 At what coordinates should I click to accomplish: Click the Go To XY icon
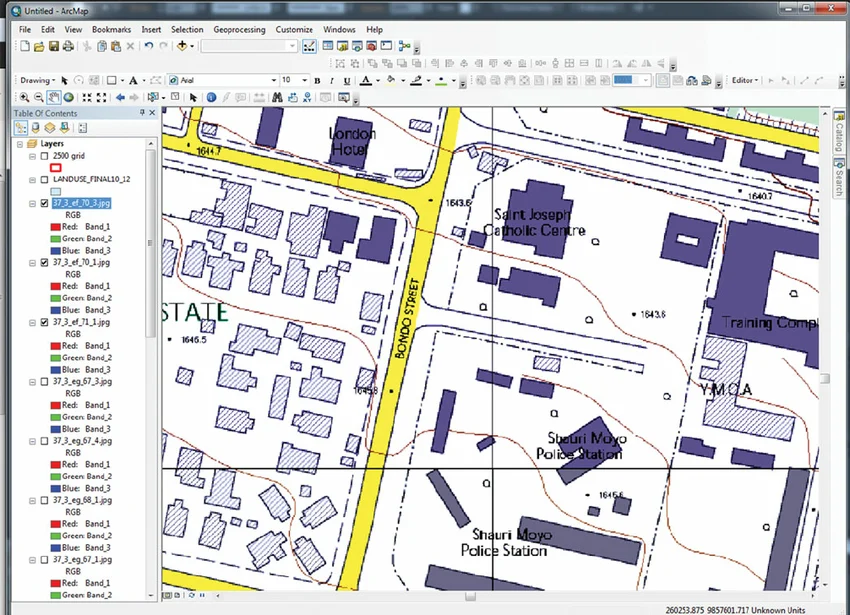coord(307,98)
